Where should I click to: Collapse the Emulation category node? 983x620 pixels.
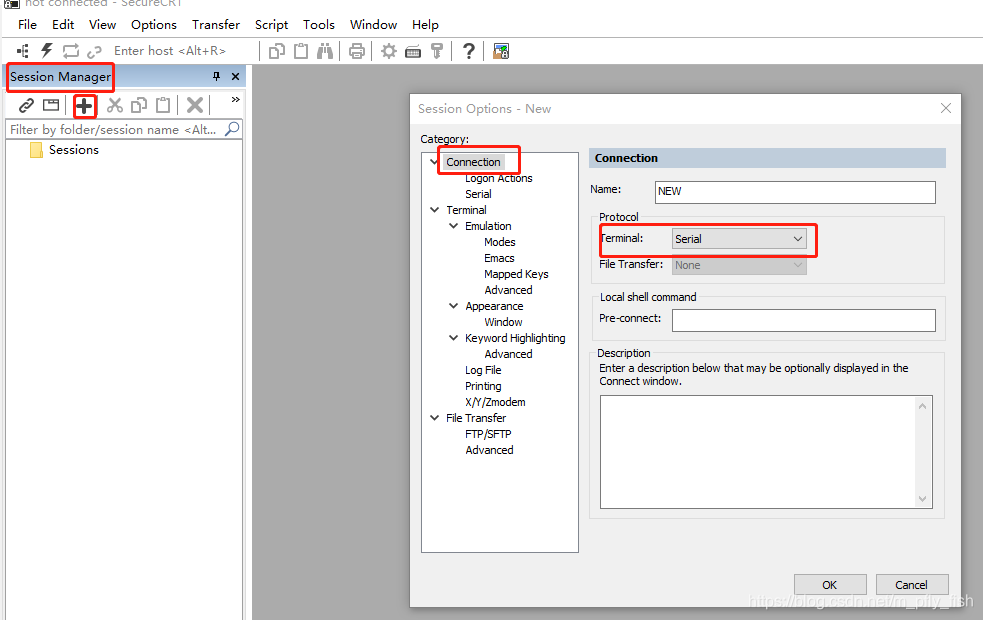(x=453, y=226)
